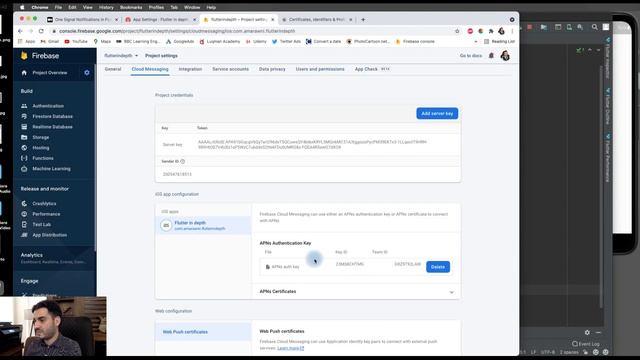Expand the Engage section in sidebar
This screenshot has height=360, width=640.
pyautogui.click(x=29, y=281)
